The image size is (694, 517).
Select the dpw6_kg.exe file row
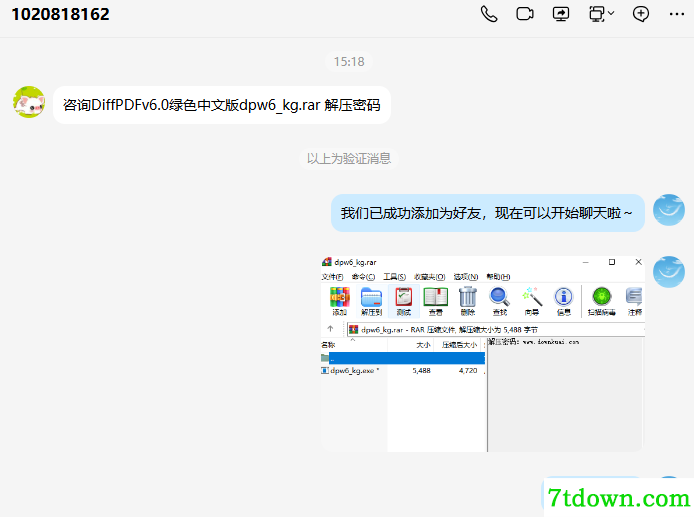click(x=403, y=370)
